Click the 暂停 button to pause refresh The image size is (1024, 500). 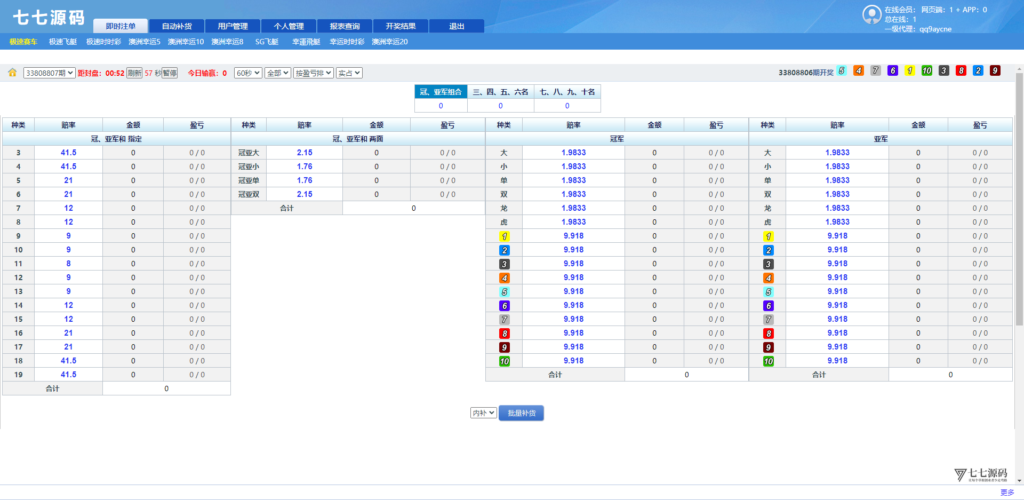coord(169,73)
